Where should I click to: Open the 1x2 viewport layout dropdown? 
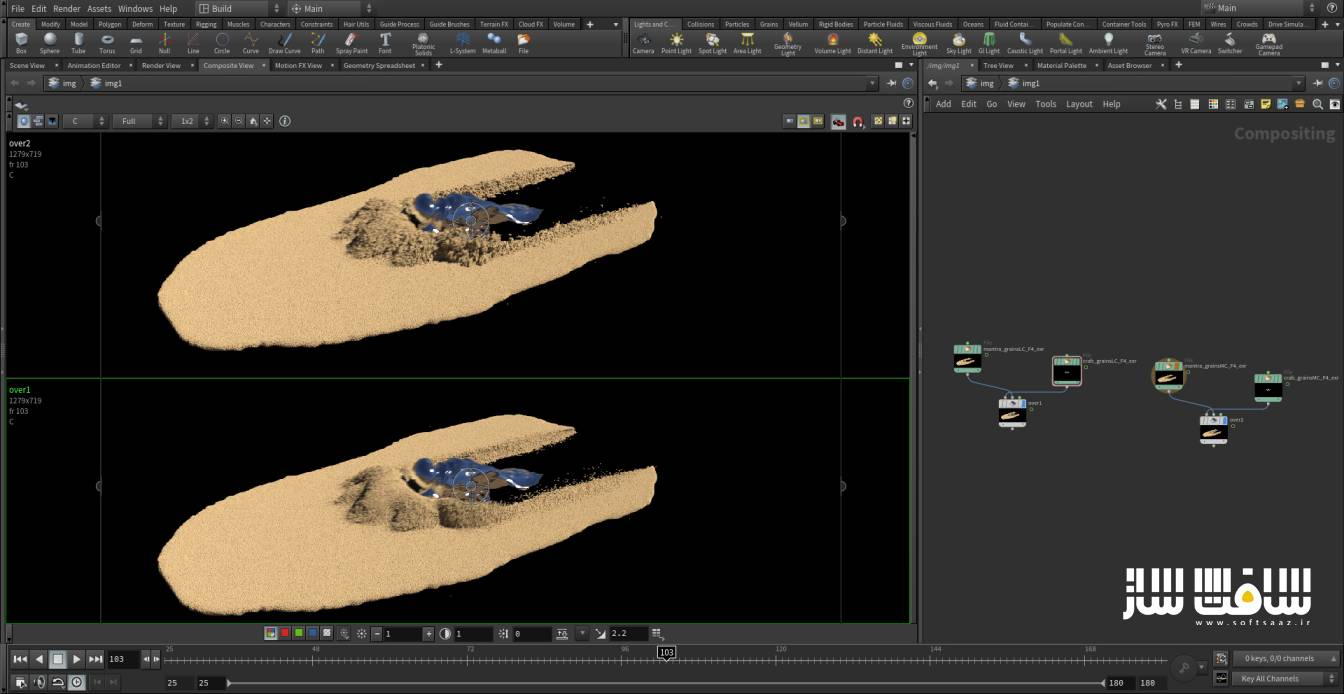(191, 121)
